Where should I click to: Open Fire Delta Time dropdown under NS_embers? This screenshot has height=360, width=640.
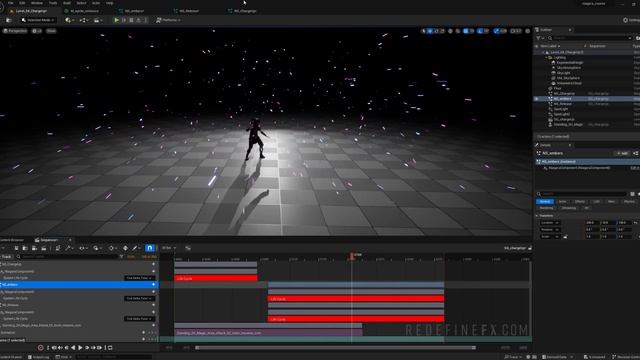tap(139, 298)
